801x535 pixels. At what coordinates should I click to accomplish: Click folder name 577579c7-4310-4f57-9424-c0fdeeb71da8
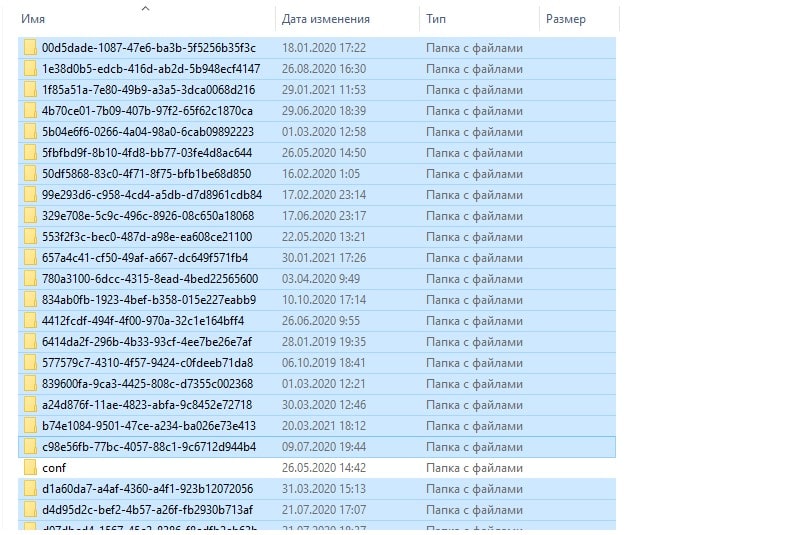148,362
